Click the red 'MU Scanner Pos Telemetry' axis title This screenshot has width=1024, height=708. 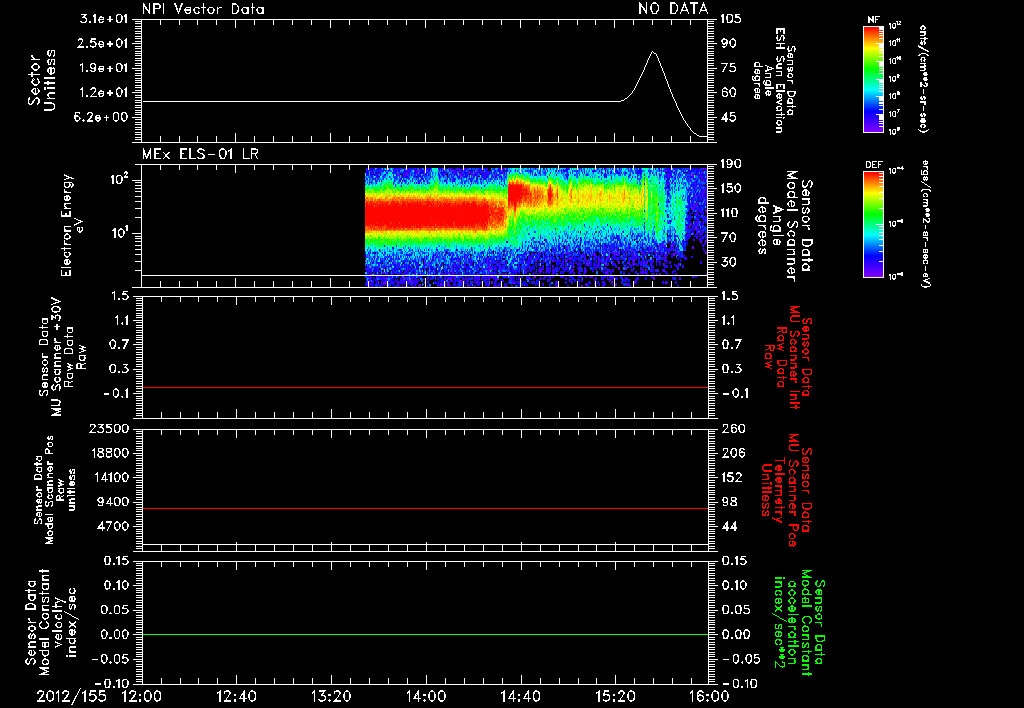coord(786,490)
